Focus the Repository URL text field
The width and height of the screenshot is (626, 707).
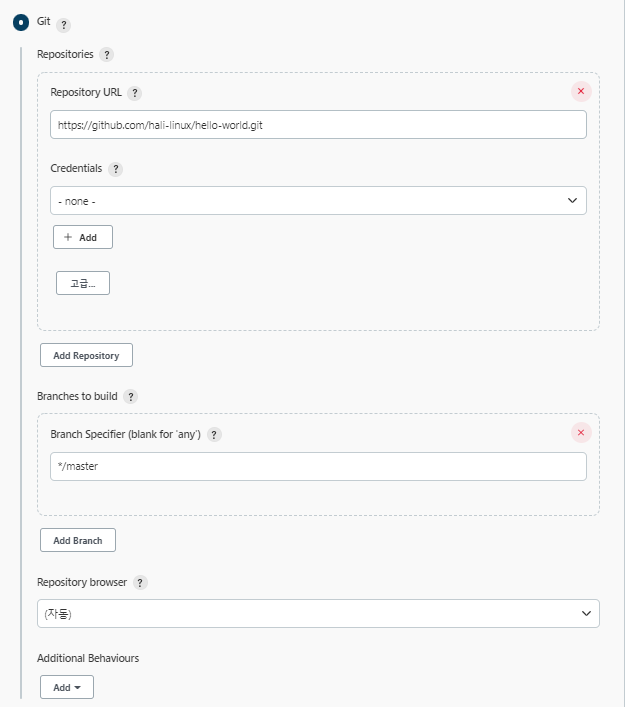coord(318,125)
